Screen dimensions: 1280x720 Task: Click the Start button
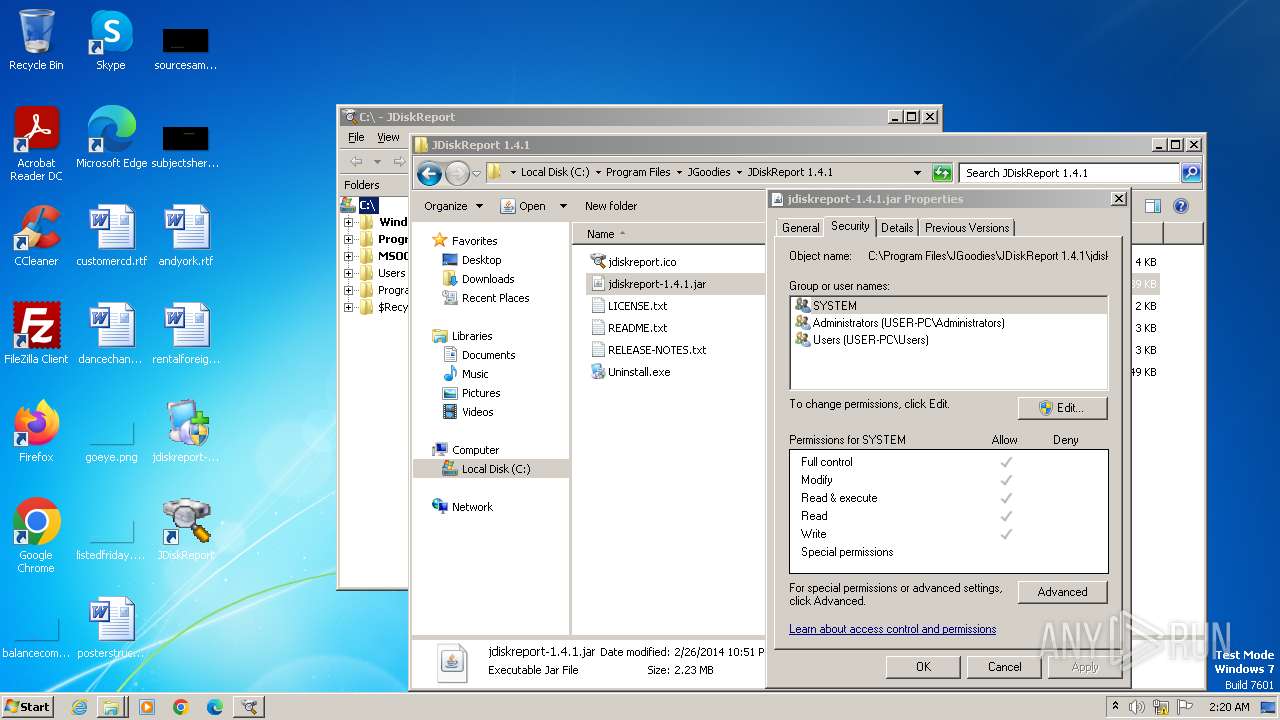pos(28,707)
